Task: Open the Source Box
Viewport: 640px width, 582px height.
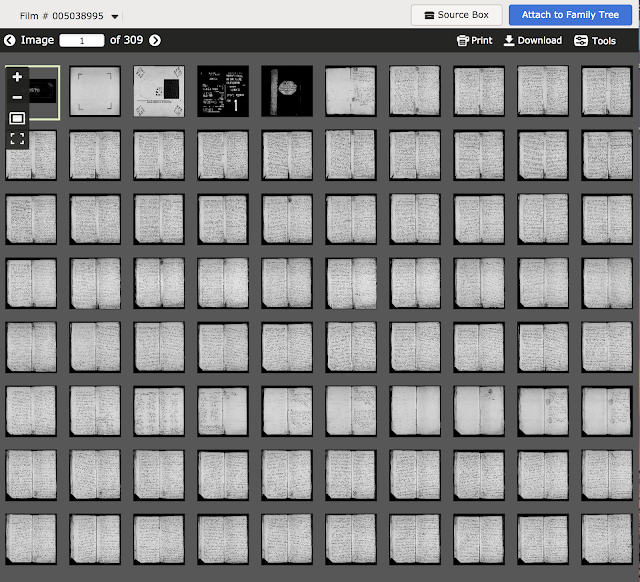Action: point(456,15)
